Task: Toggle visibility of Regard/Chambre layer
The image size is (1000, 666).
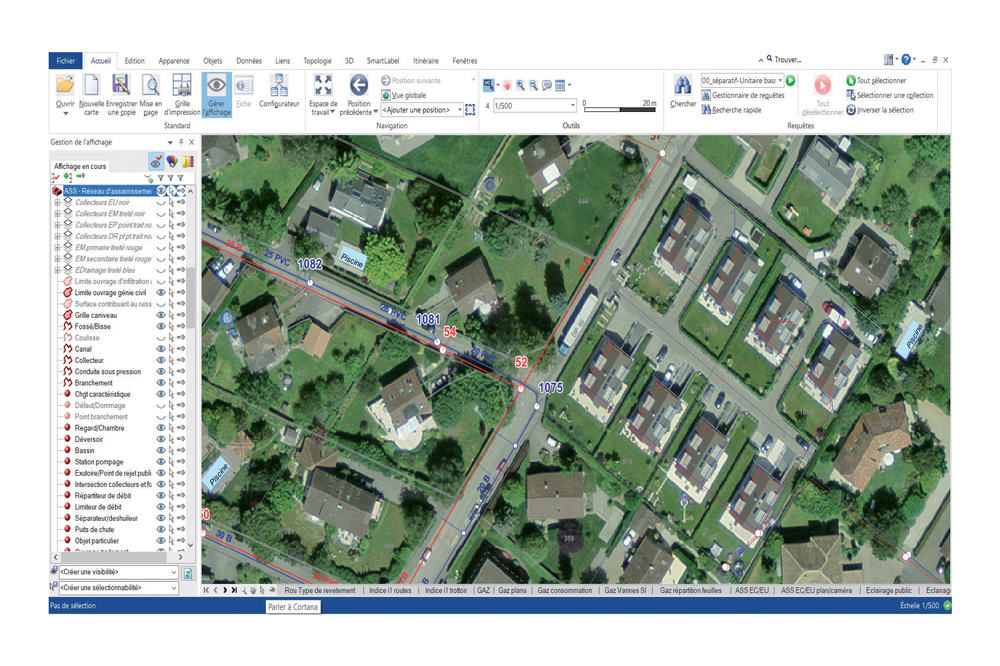Action: 161,428
